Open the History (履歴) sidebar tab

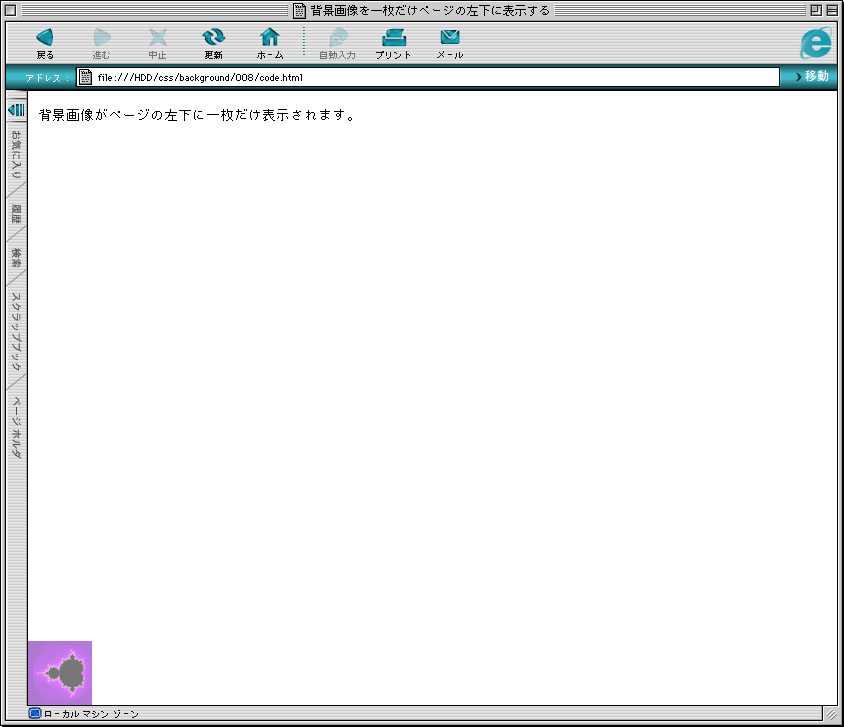[x=16, y=214]
